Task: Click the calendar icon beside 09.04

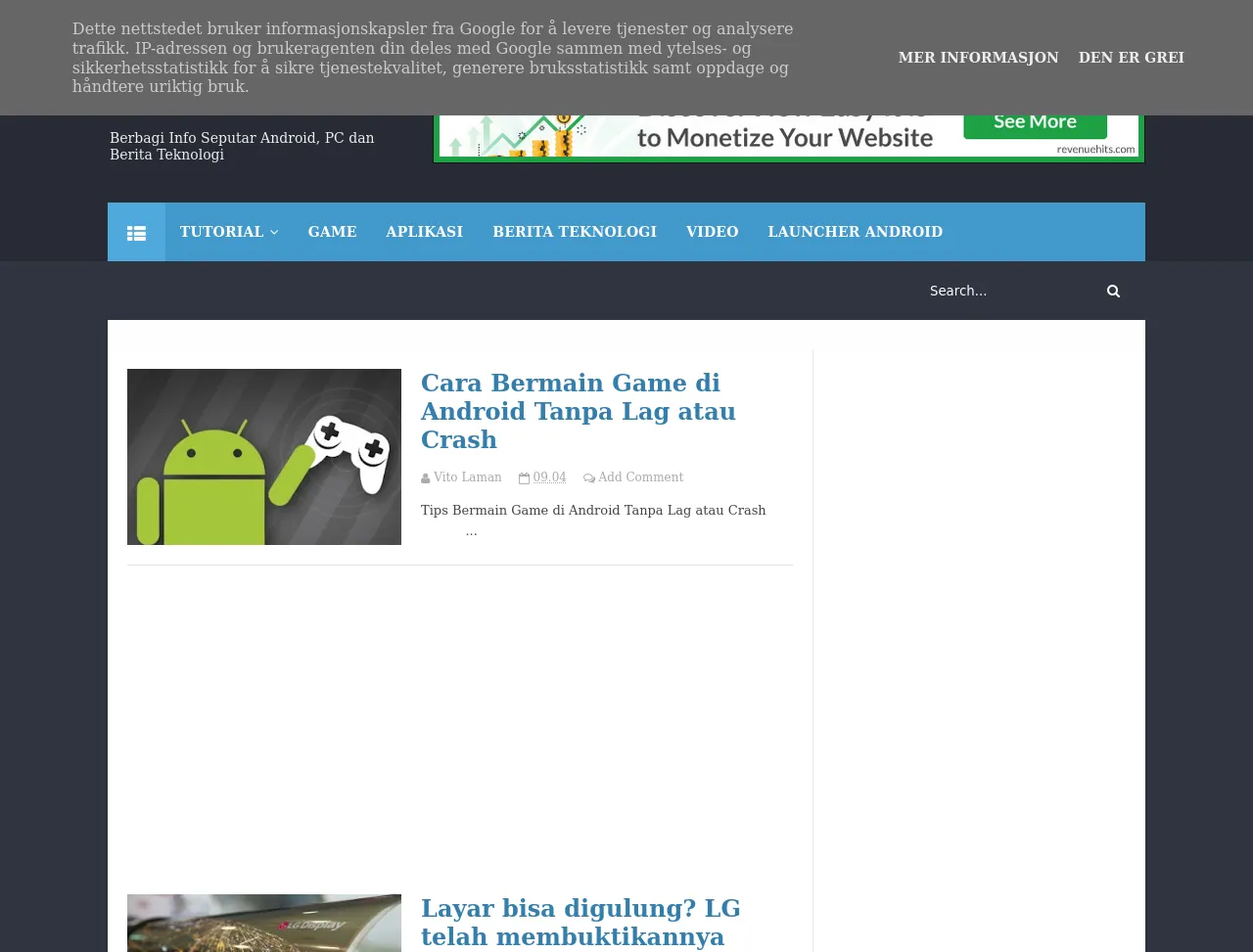Action: click(525, 478)
